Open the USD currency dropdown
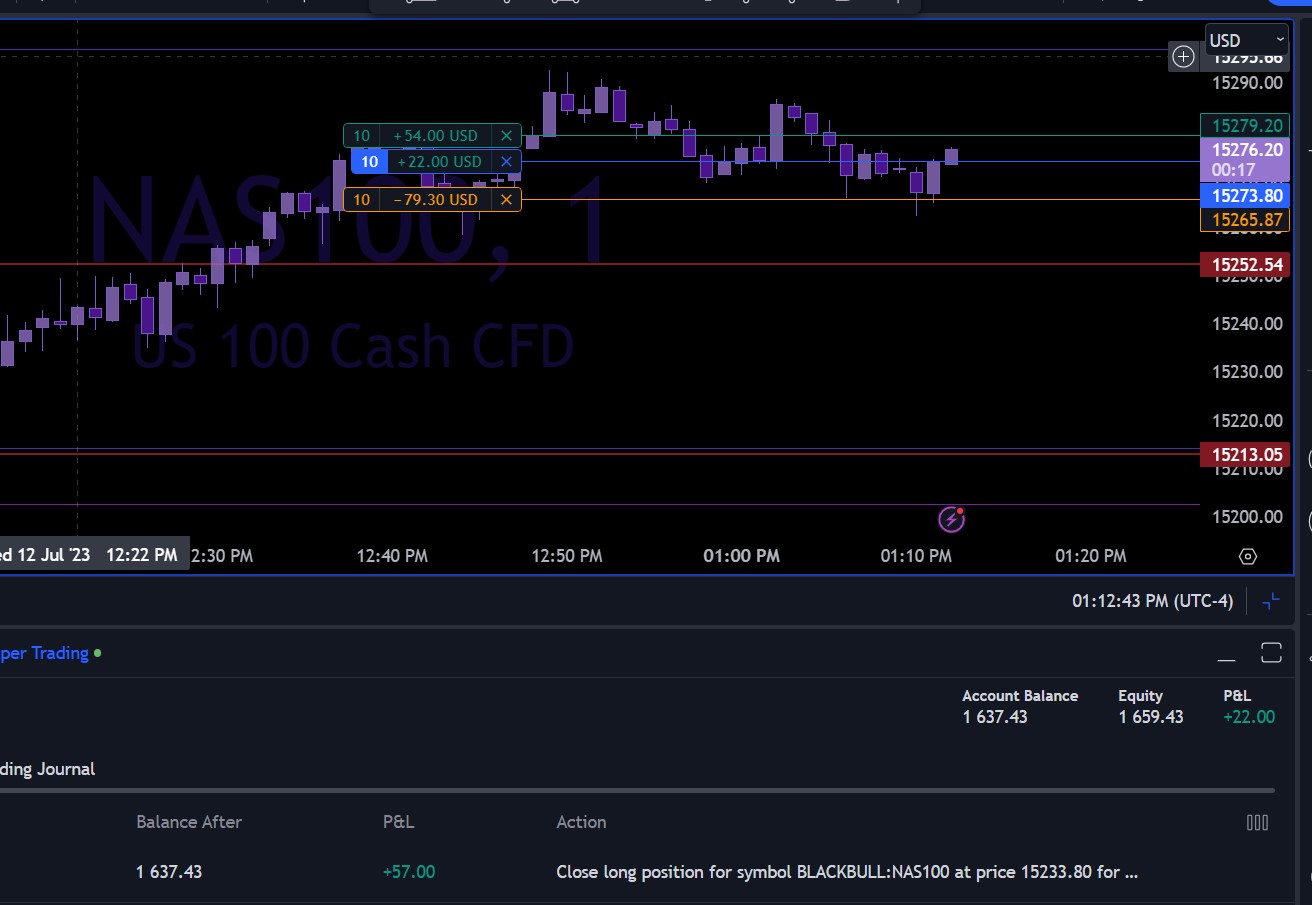Image resolution: width=1312 pixels, height=905 pixels. pyautogui.click(x=1246, y=40)
